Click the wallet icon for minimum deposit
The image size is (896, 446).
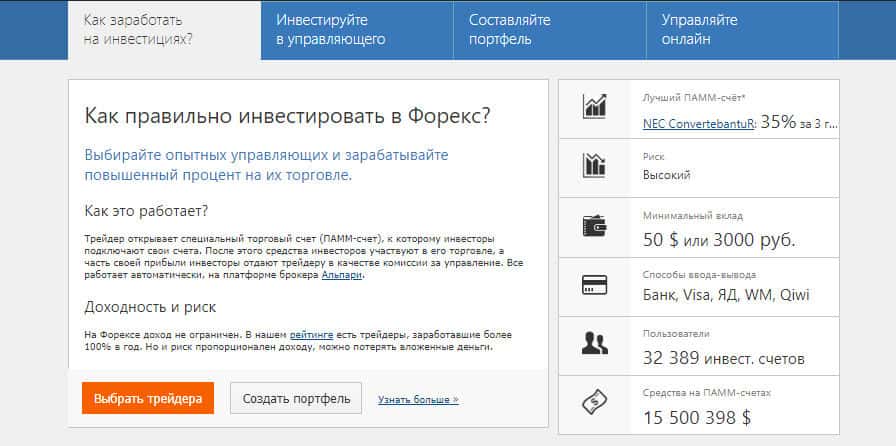(x=595, y=225)
